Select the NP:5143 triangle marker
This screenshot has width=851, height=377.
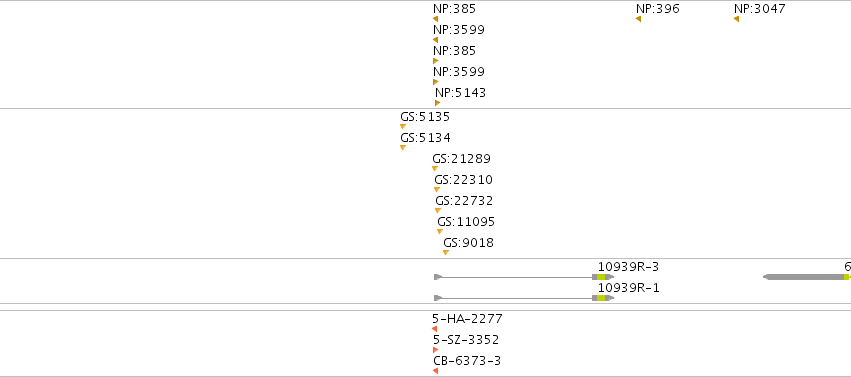437,103
